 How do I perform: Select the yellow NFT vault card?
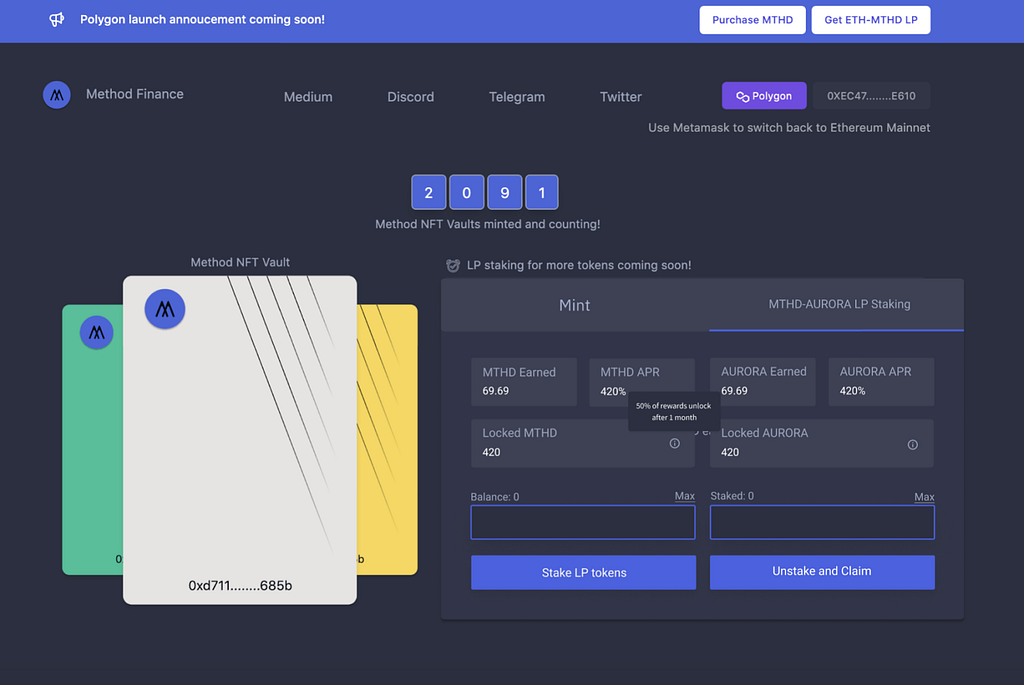(x=387, y=440)
